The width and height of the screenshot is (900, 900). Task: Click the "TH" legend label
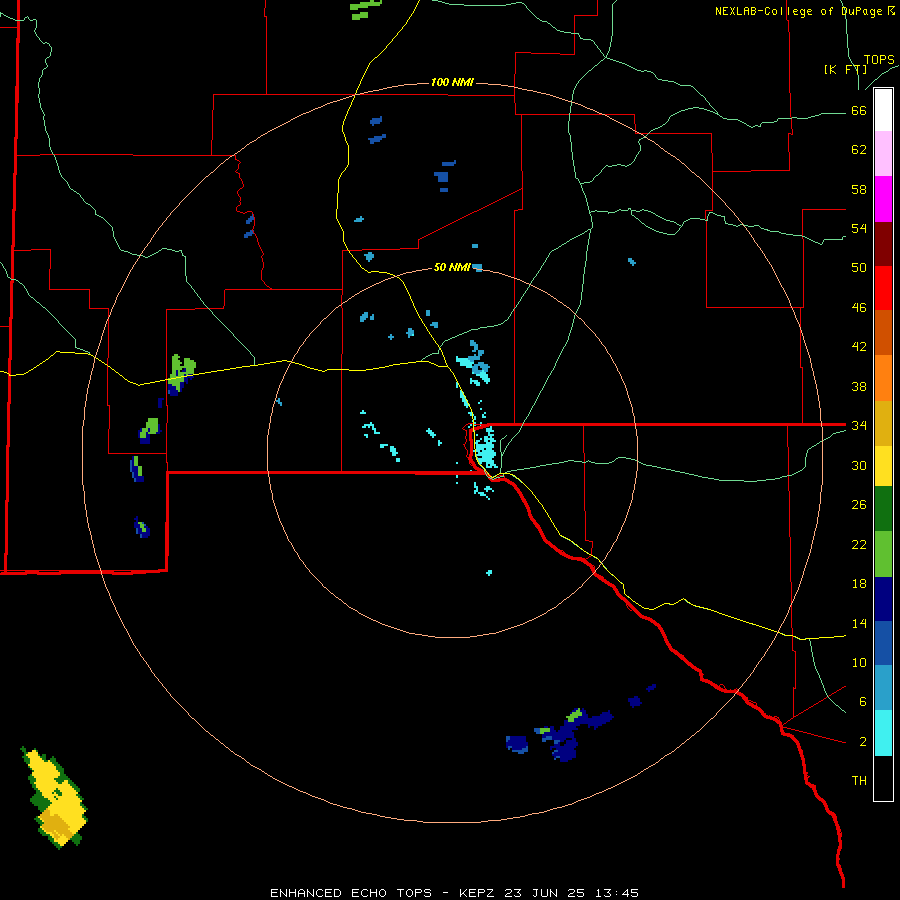point(859,781)
